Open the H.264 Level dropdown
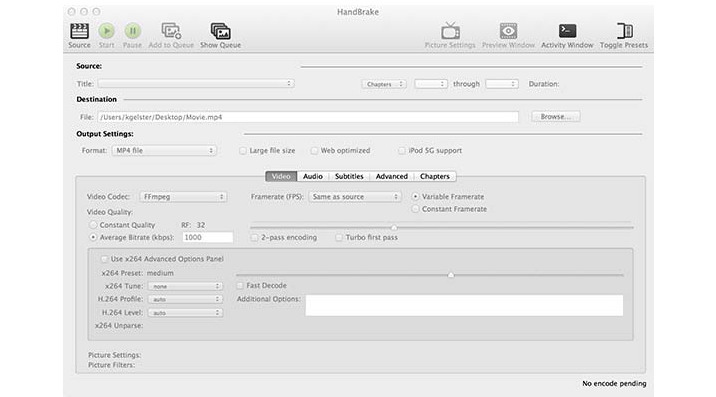 pyautogui.click(x=185, y=313)
